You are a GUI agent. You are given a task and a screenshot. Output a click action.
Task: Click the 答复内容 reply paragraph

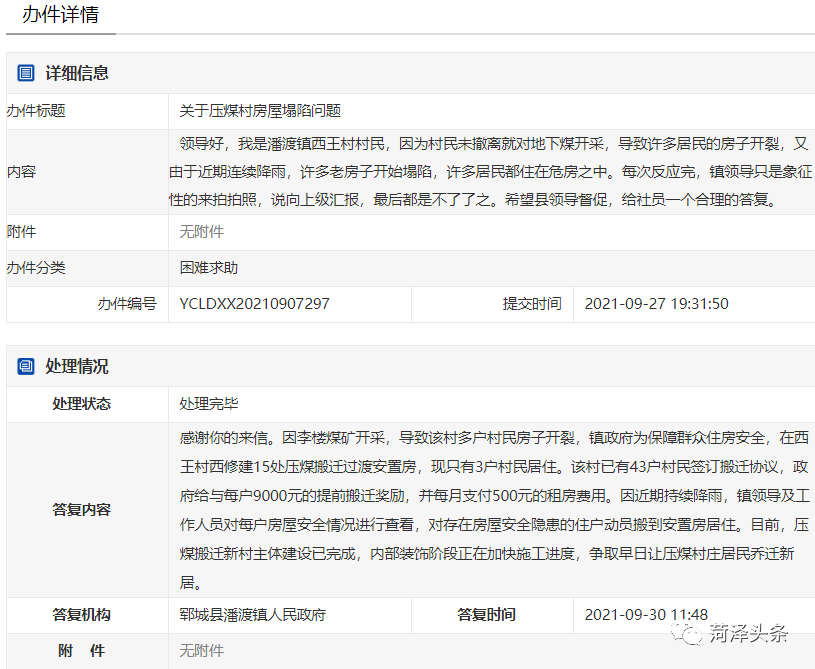[x=490, y=509]
